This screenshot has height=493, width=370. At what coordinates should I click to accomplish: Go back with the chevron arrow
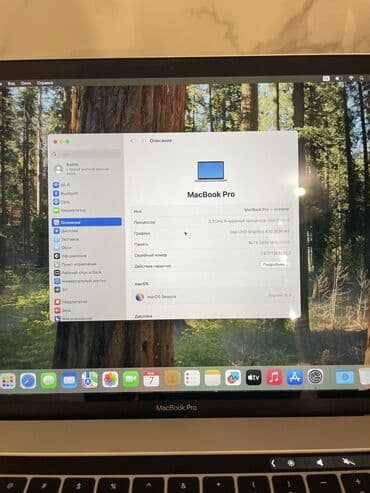[132, 141]
